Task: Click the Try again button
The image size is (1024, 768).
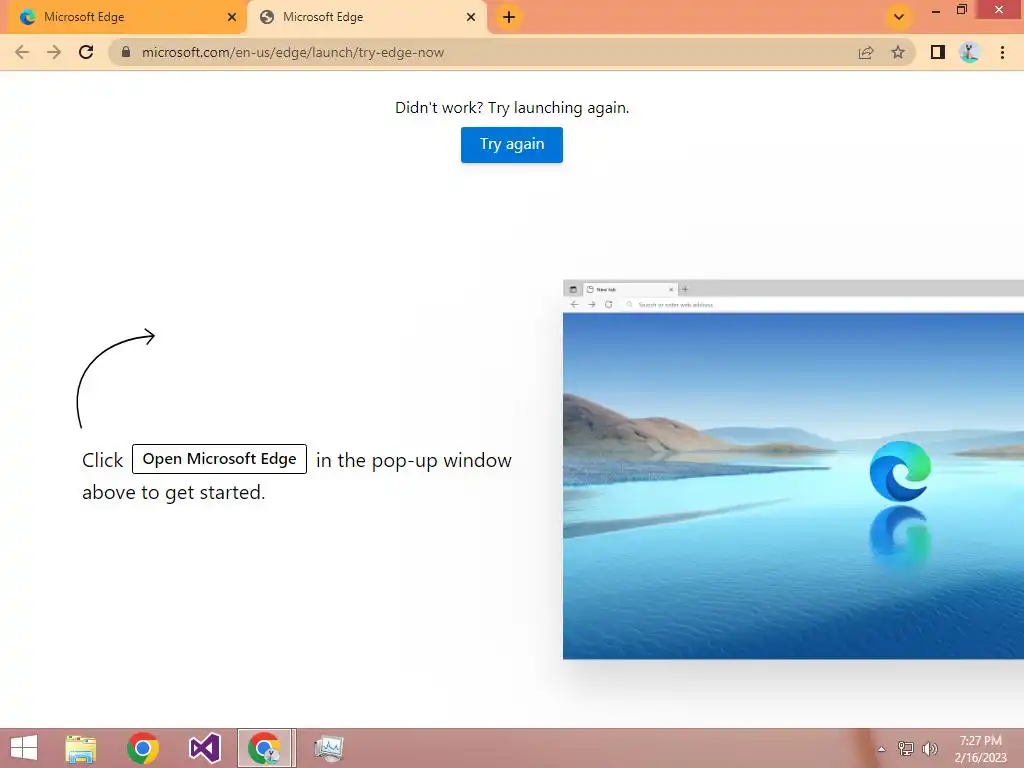Action: click(x=511, y=144)
